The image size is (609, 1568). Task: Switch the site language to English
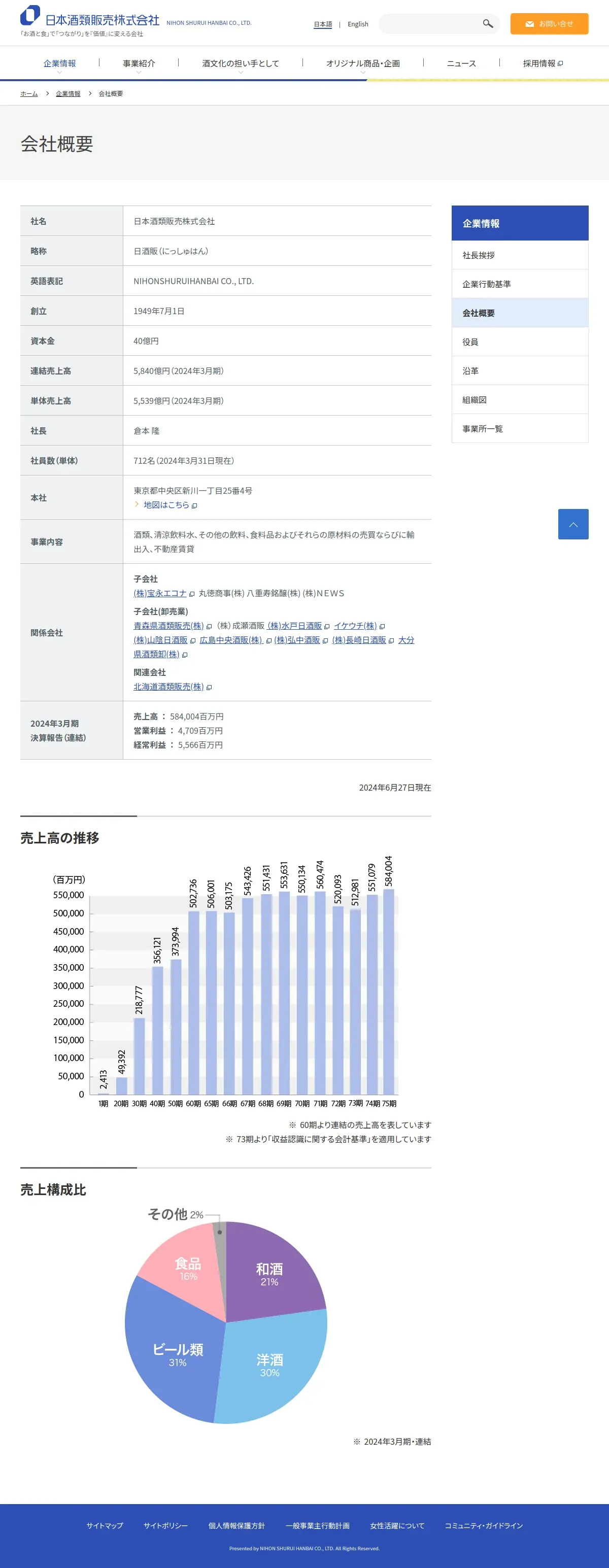(x=358, y=24)
